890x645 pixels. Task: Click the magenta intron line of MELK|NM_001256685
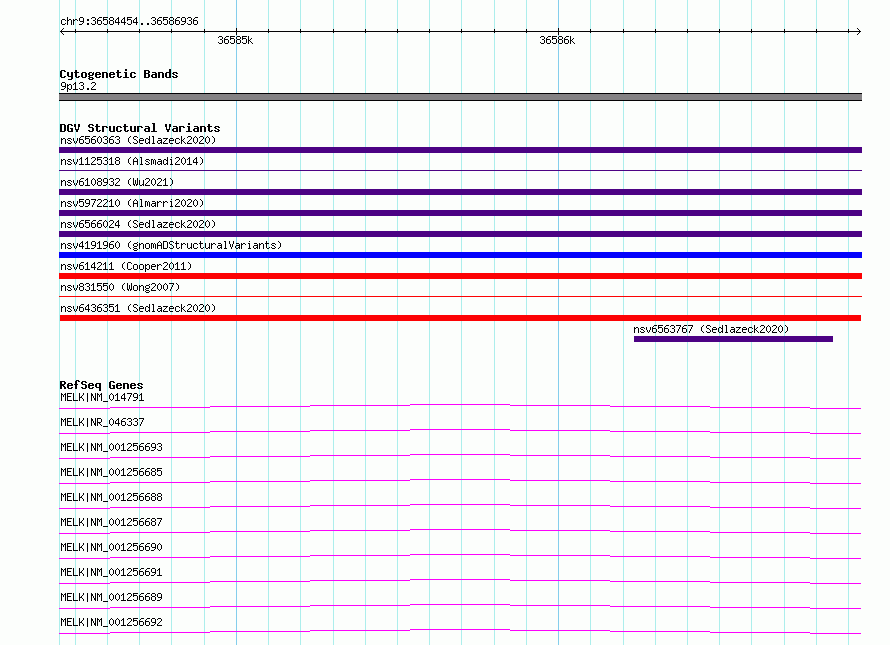(x=460, y=481)
